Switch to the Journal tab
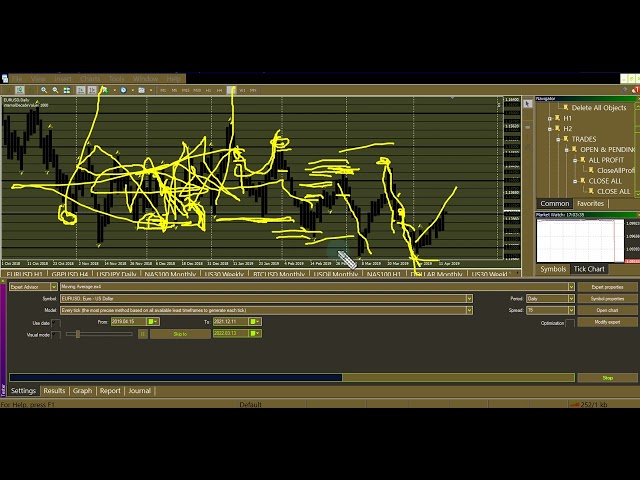 (139, 391)
